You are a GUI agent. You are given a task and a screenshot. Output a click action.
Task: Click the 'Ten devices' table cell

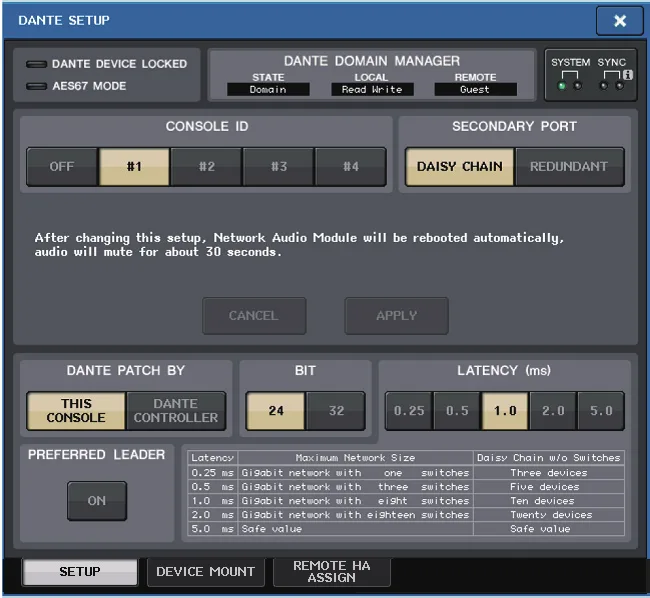tap(549, 501)
